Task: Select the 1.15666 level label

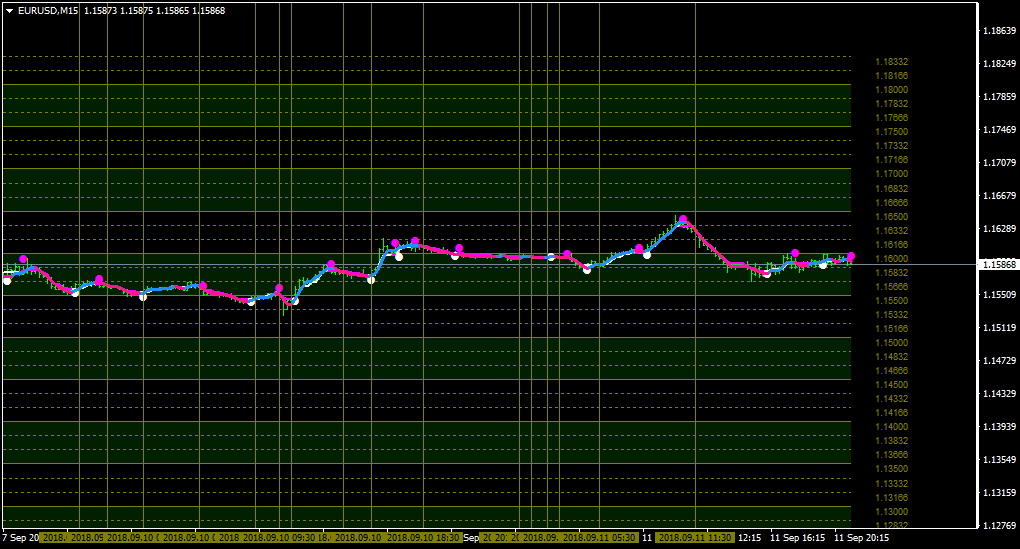Action: tap(892, 287)
